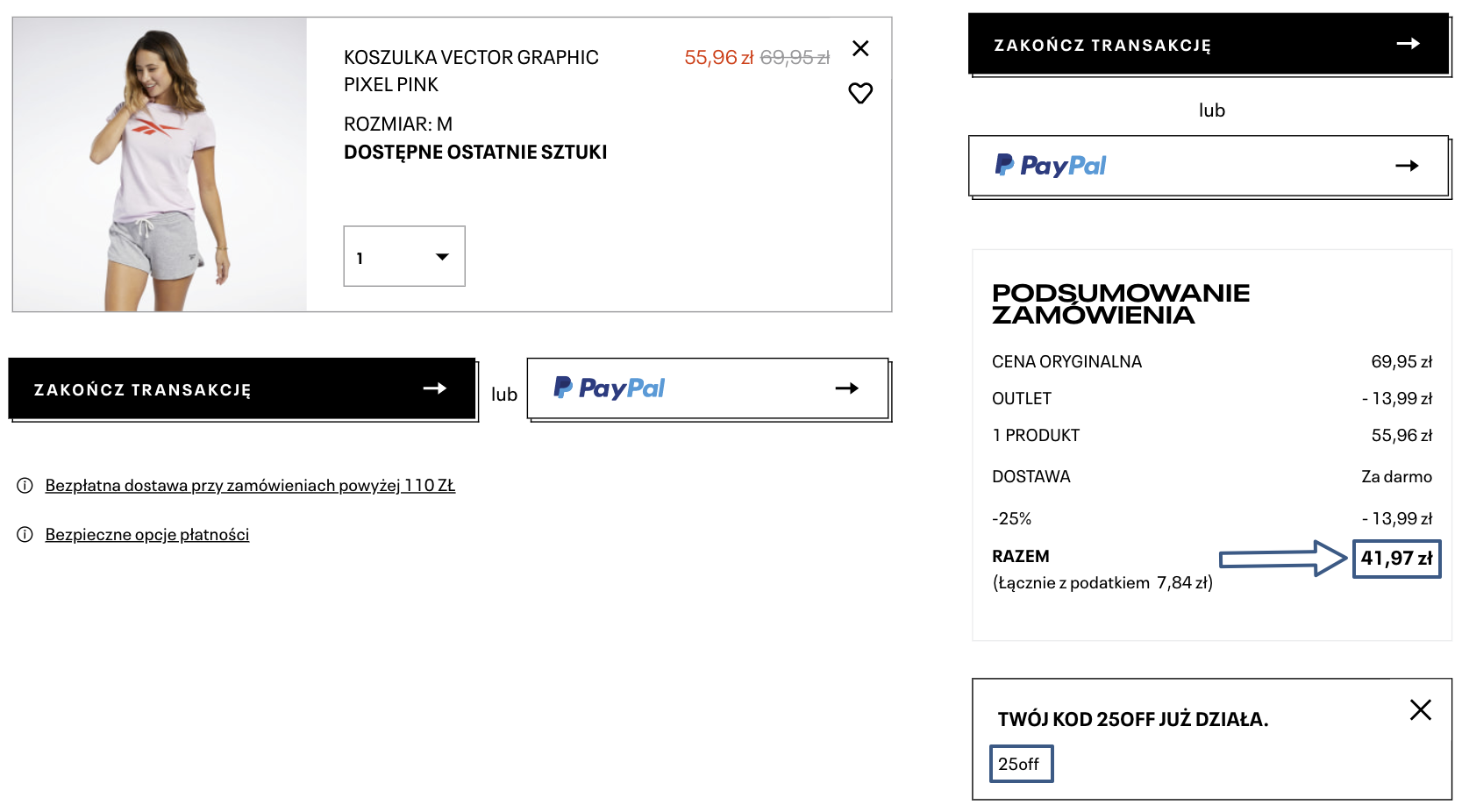Pay with the PayPal button above order summary
This screenshot has width=1462, height=812.
1209,166
